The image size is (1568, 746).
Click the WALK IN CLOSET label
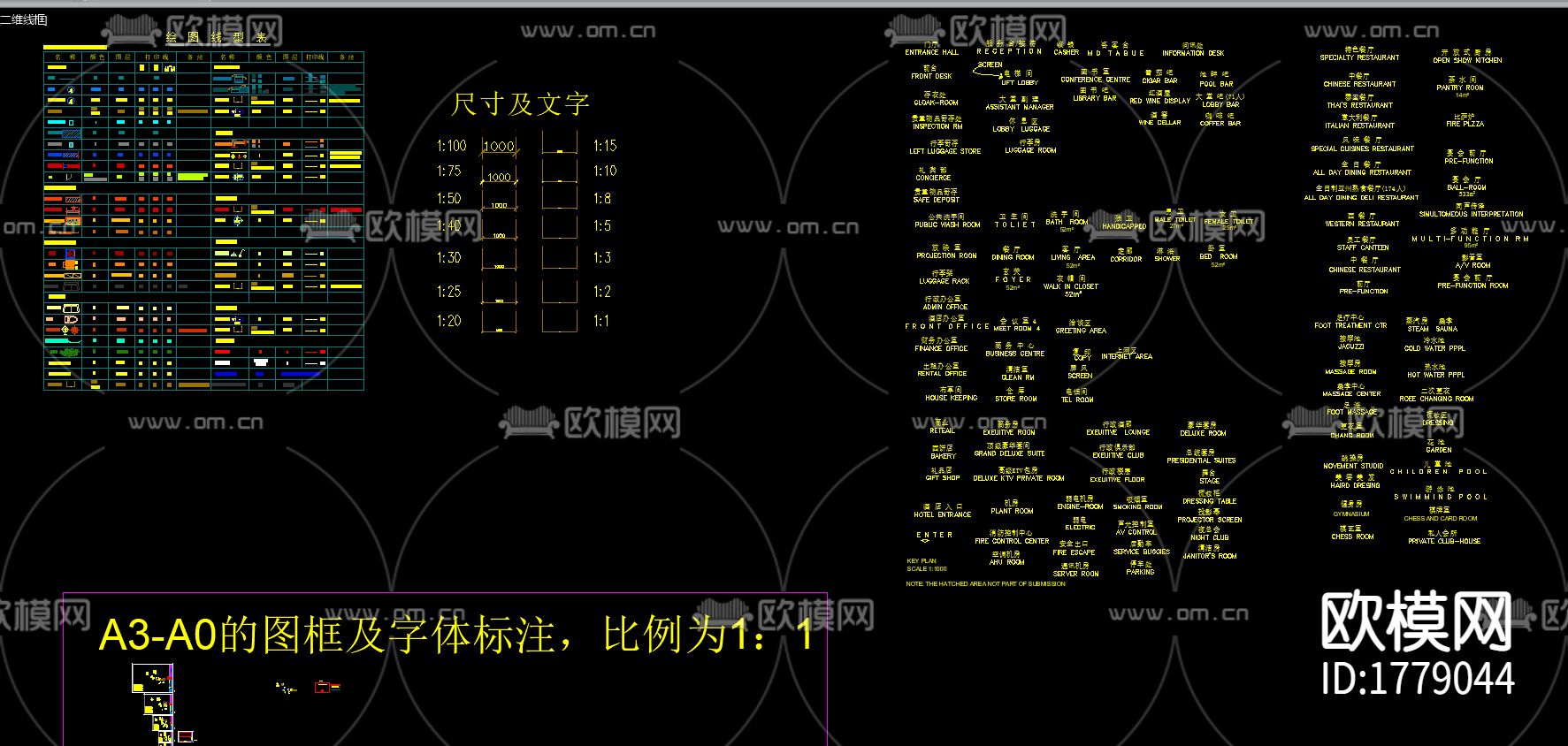1071,286
